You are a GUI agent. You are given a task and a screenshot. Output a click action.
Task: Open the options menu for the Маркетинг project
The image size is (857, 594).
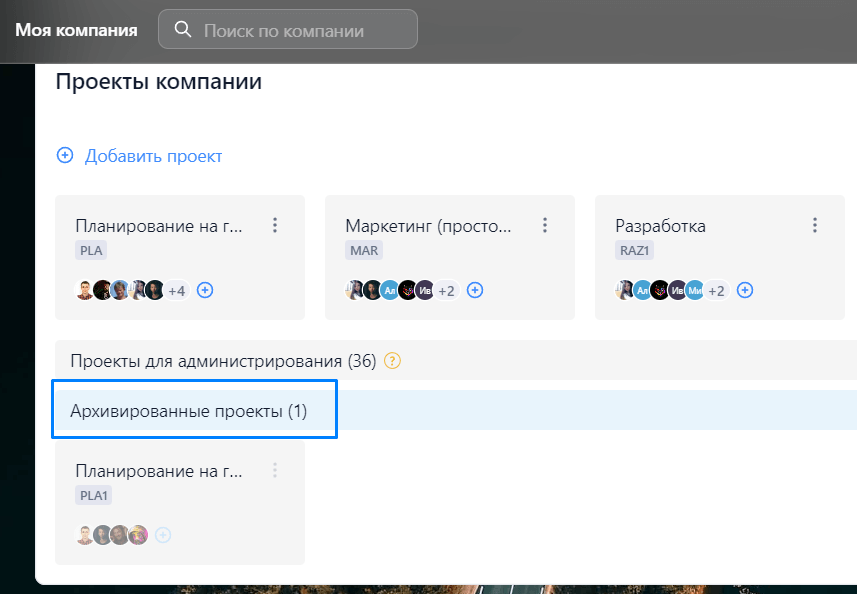click(545, 225)
